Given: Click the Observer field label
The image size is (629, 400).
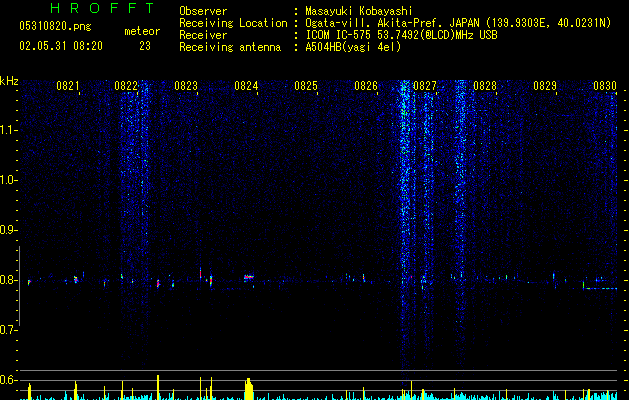Looking at the screenshot, I should (203, 11).
